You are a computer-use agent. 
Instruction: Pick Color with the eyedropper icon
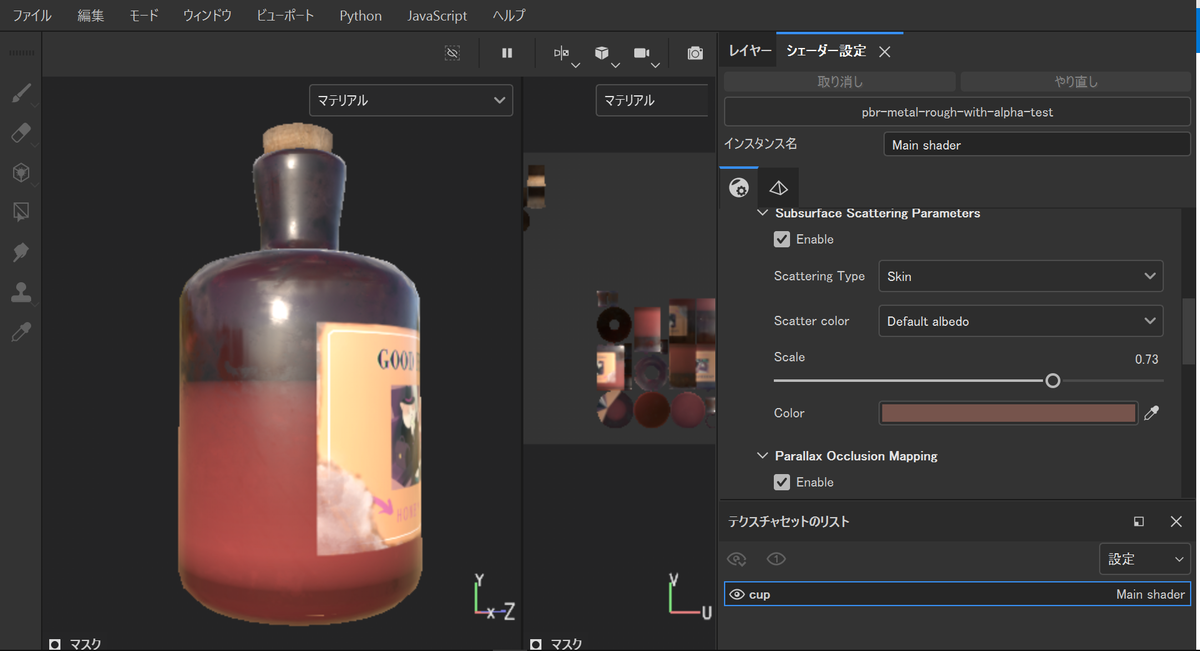[x=1152, y=413]
